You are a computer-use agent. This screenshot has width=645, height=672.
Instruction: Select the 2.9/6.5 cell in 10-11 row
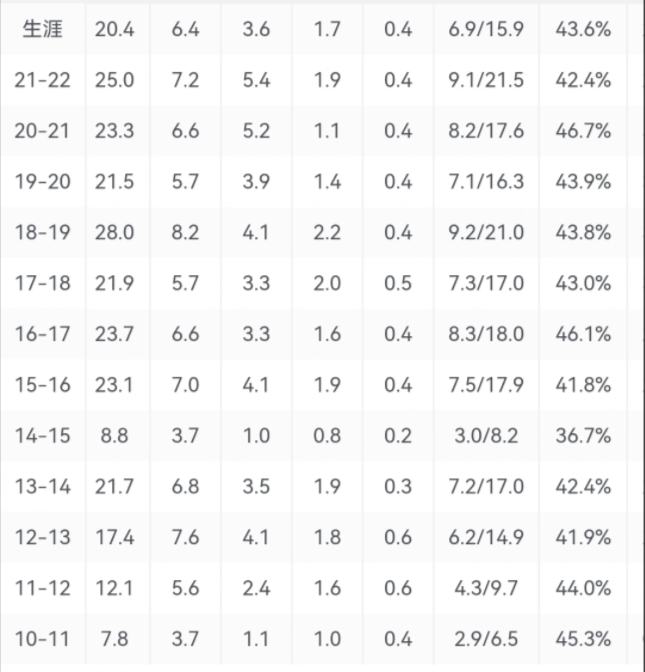click(486, 639)
